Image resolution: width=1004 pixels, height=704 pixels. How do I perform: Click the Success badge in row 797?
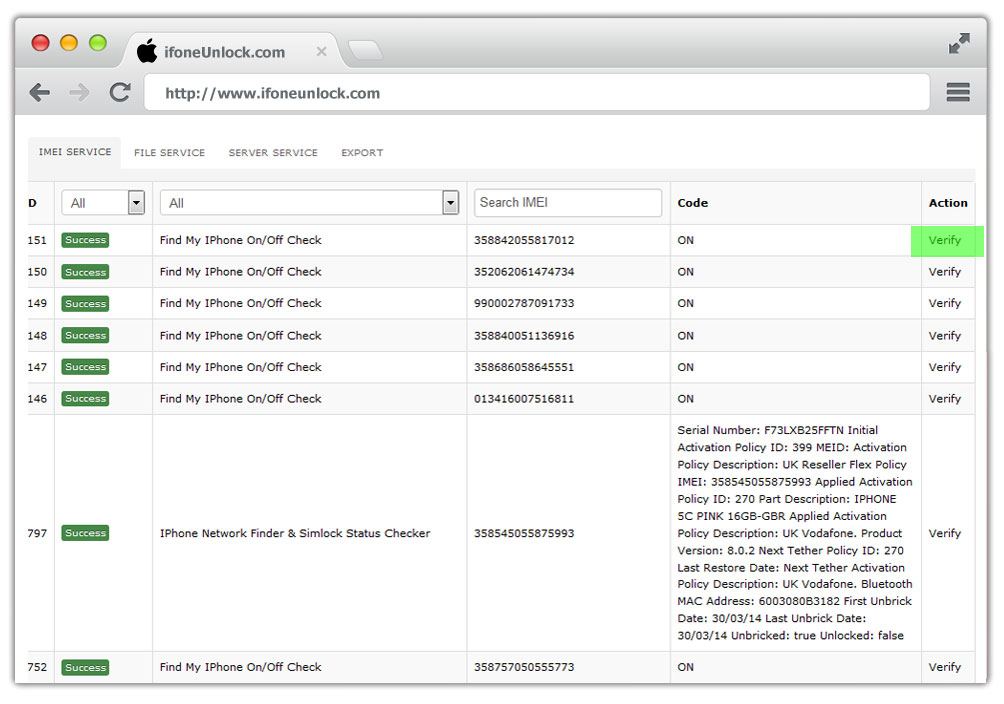tap(85, 533)
